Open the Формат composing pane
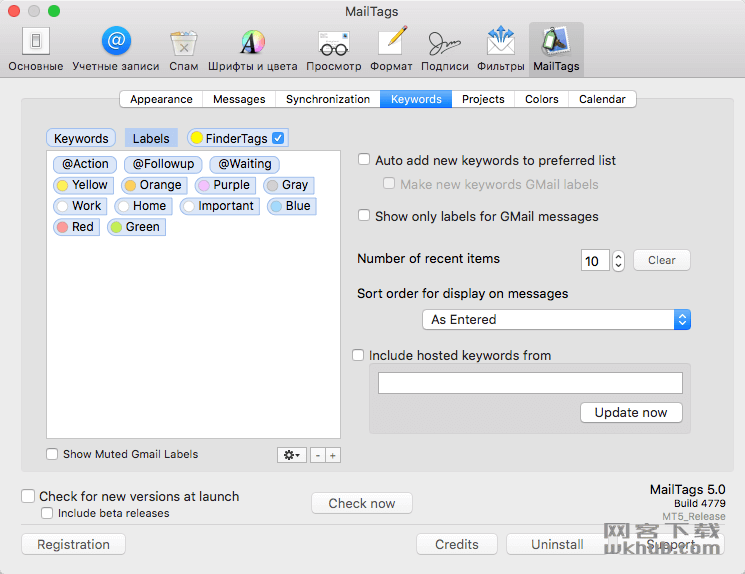The image size is (745, 574). tap(392, 49)
